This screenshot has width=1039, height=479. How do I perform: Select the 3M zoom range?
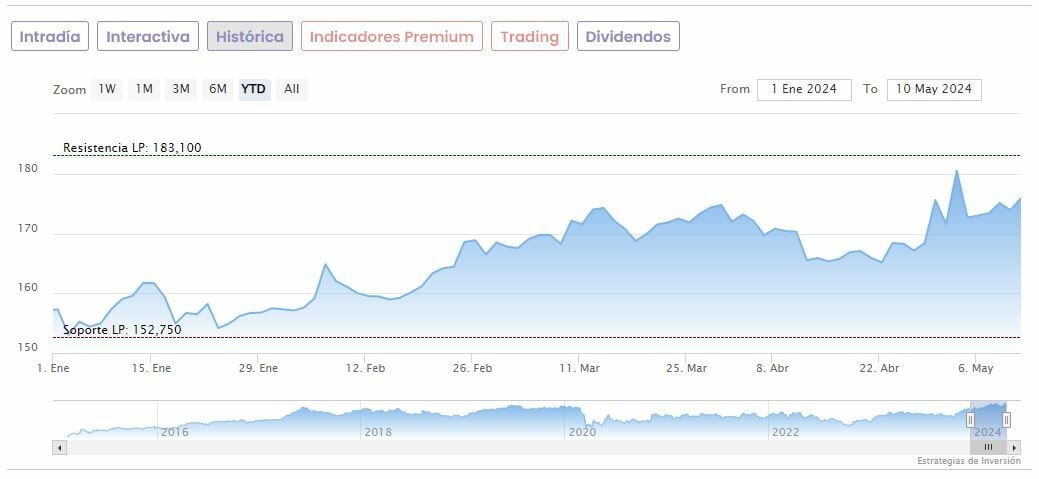(x=181, y=89)
